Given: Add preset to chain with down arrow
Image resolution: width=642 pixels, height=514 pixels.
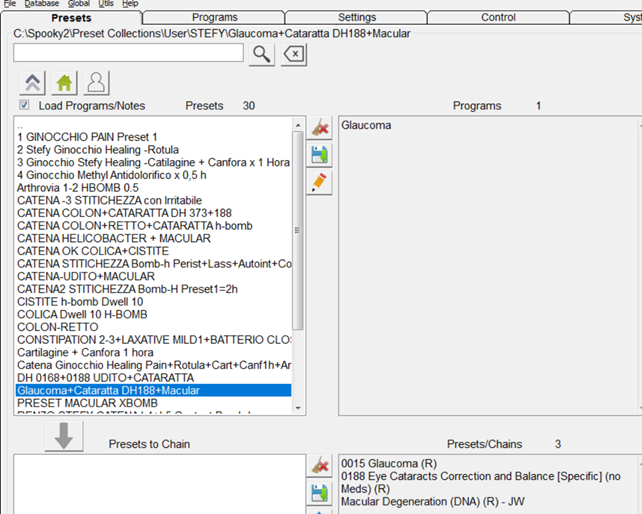Looking at the screenshot, I should (63, 436).
